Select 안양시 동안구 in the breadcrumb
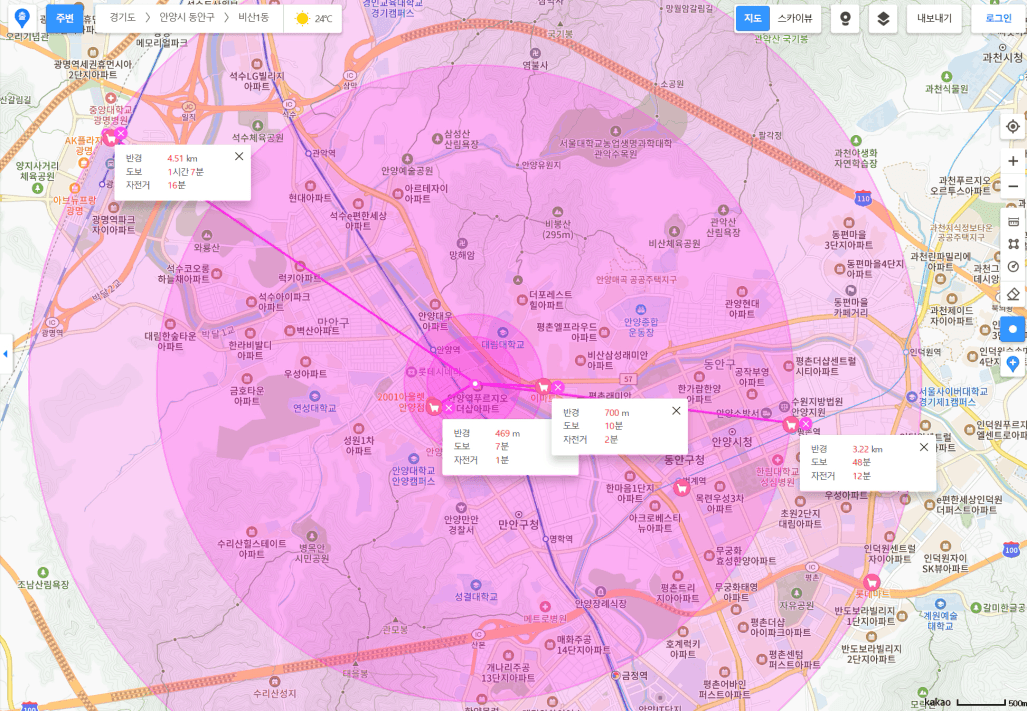Viewport: 1027px width, 711px height. click(x=187, y=18)
